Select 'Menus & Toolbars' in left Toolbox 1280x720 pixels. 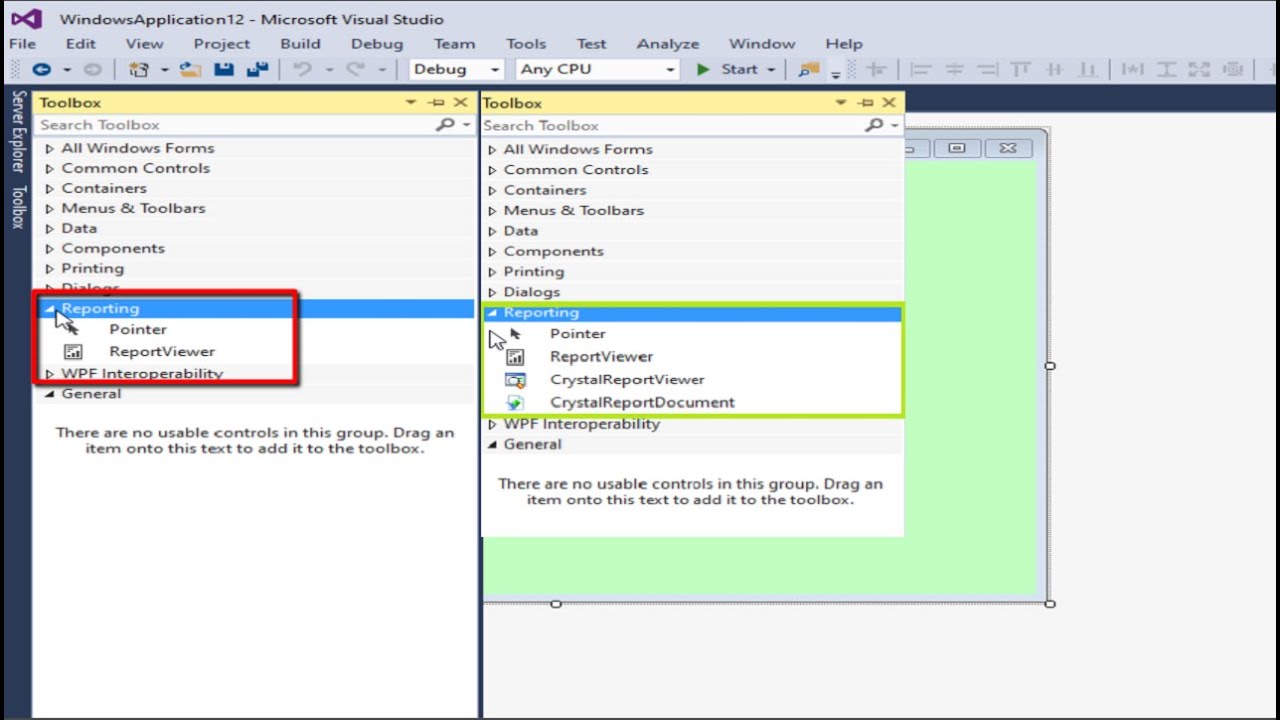click(x=133, y=208)
